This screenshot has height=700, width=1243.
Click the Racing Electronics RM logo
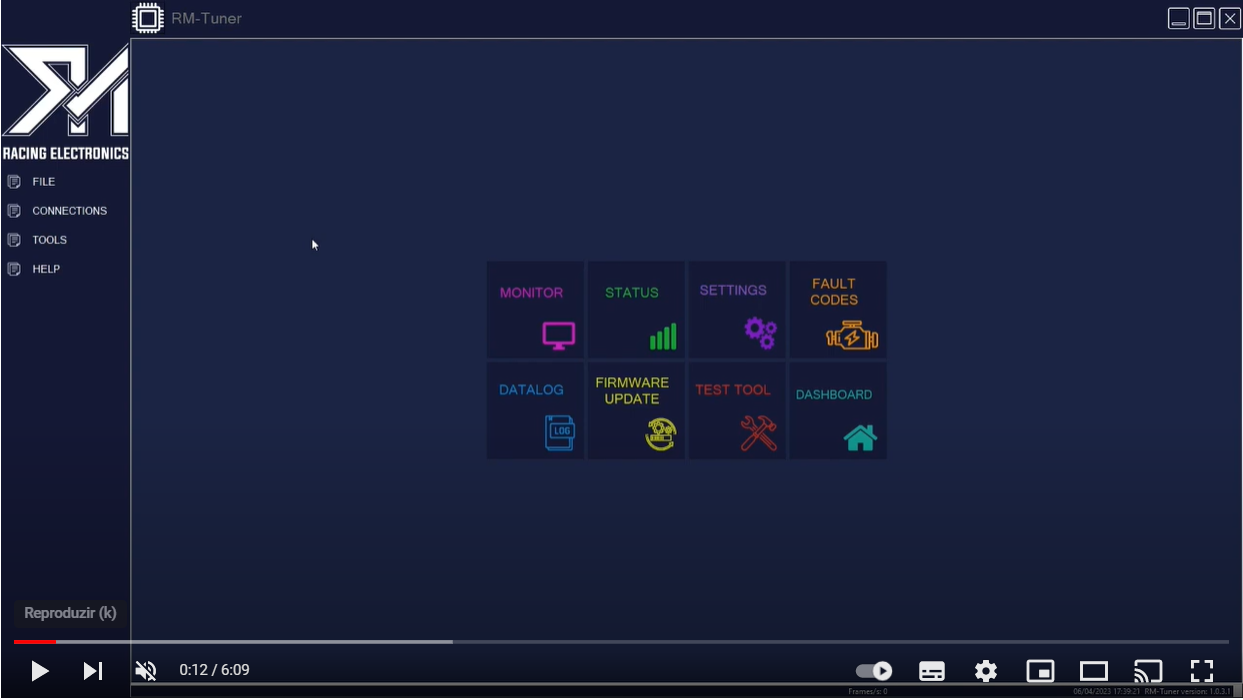point(65,95)
